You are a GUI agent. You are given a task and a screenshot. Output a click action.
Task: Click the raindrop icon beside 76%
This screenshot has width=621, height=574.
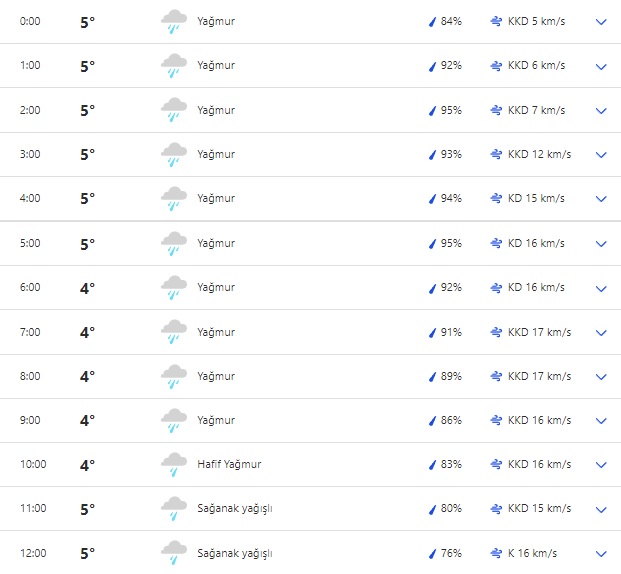tap(432, 553)
